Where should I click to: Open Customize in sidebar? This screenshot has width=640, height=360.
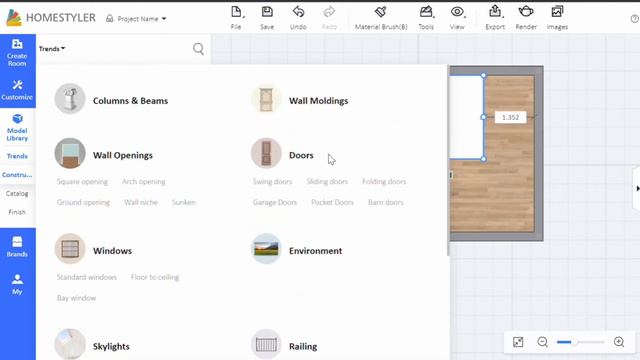coord(17,90)
